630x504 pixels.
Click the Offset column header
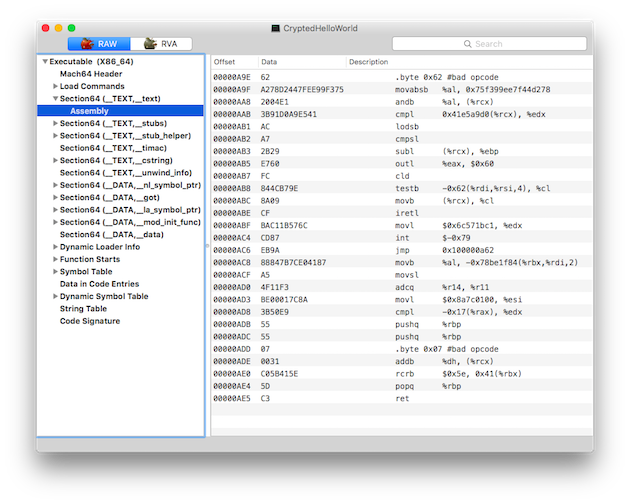235,62
